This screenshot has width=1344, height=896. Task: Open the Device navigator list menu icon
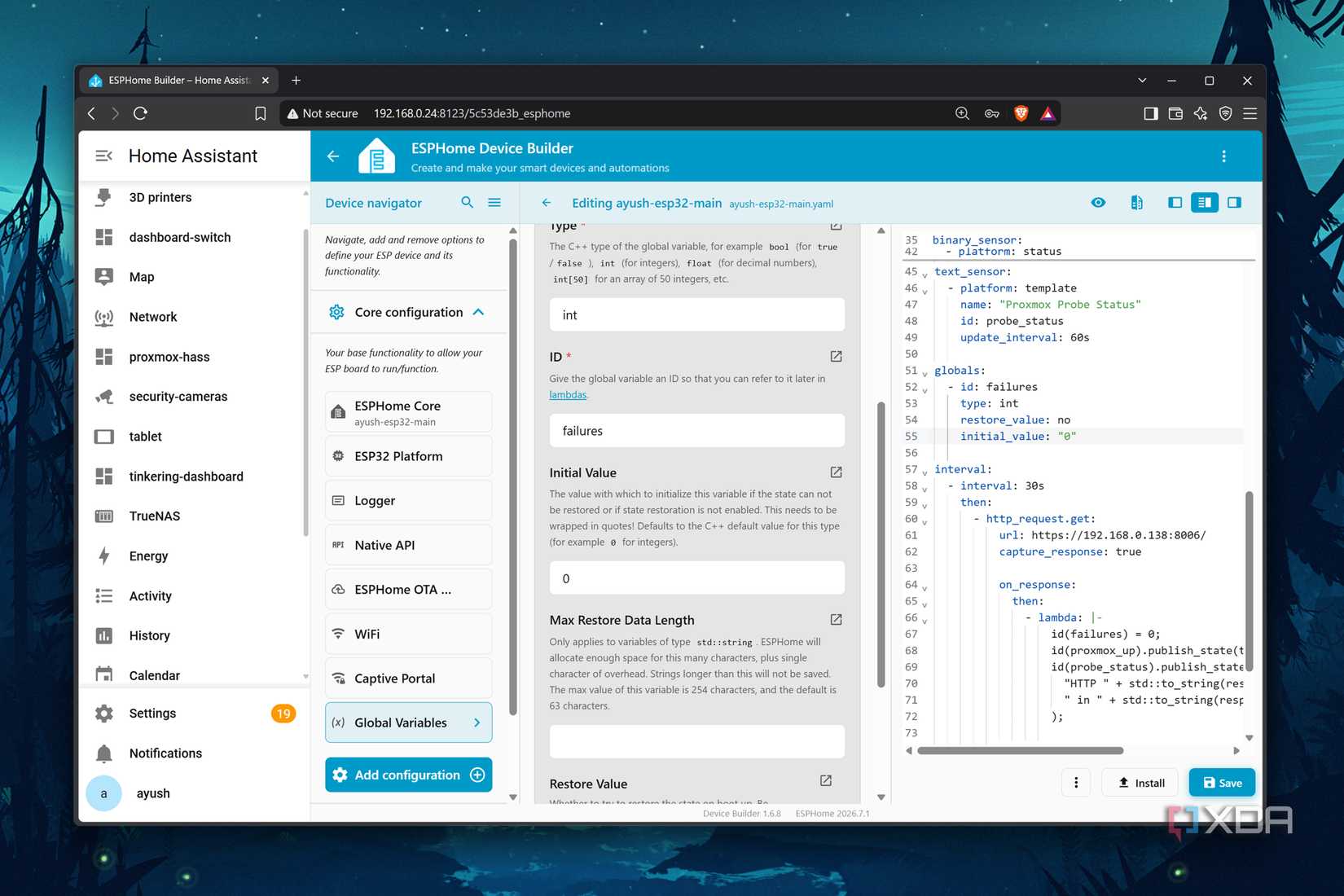point(494,203)
